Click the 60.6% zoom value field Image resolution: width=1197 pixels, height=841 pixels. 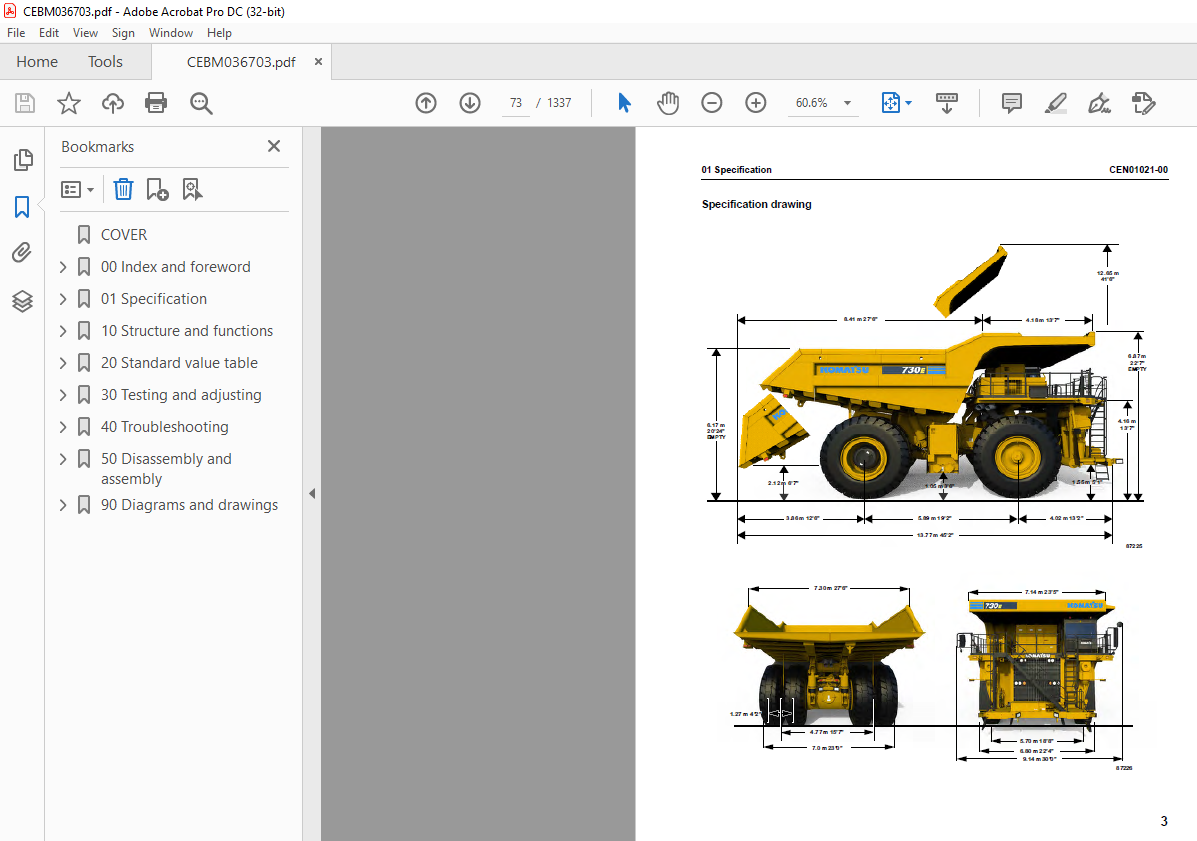coord(811,103)
